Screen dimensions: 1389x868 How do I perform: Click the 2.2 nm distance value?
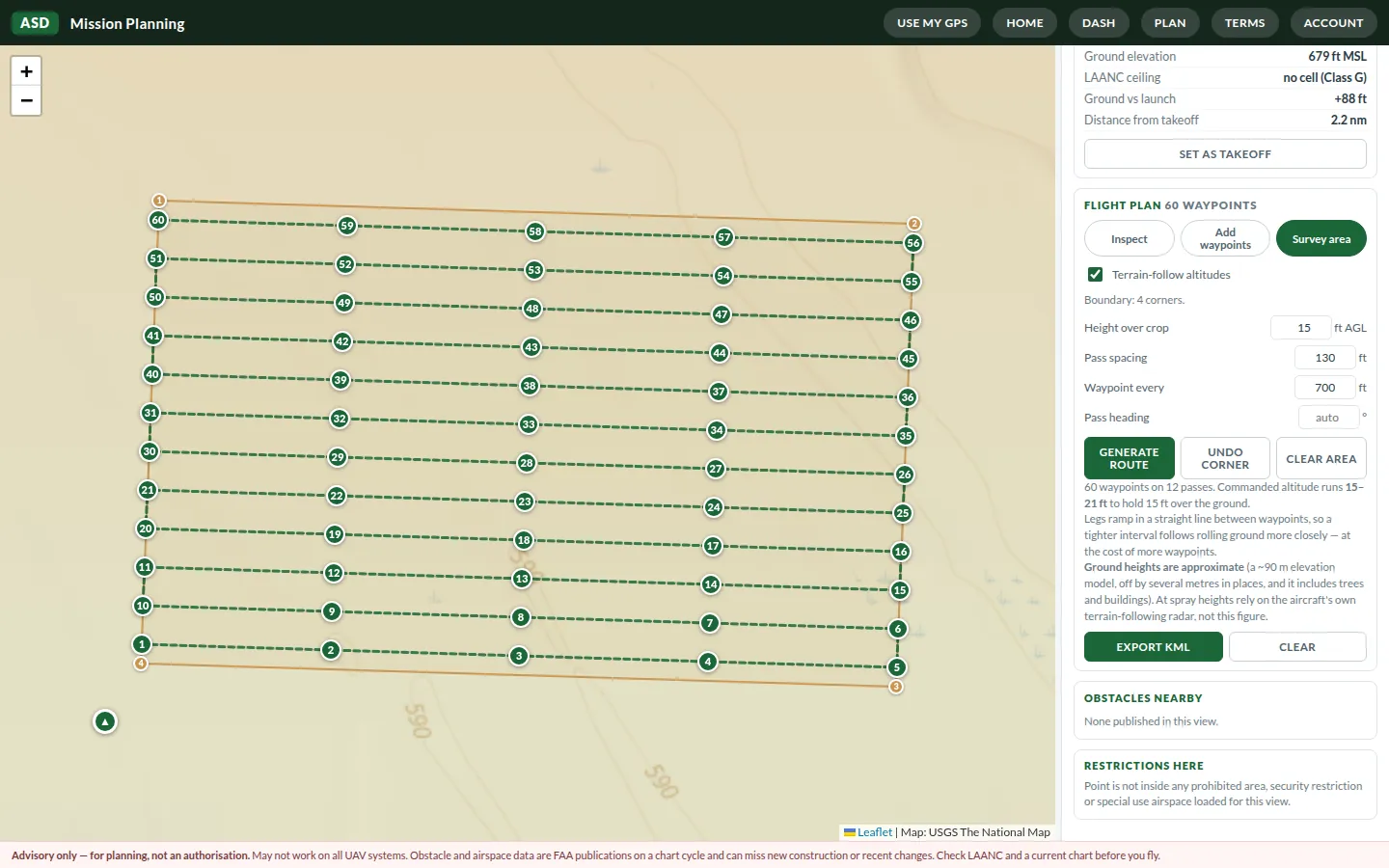coord(1348,121)
